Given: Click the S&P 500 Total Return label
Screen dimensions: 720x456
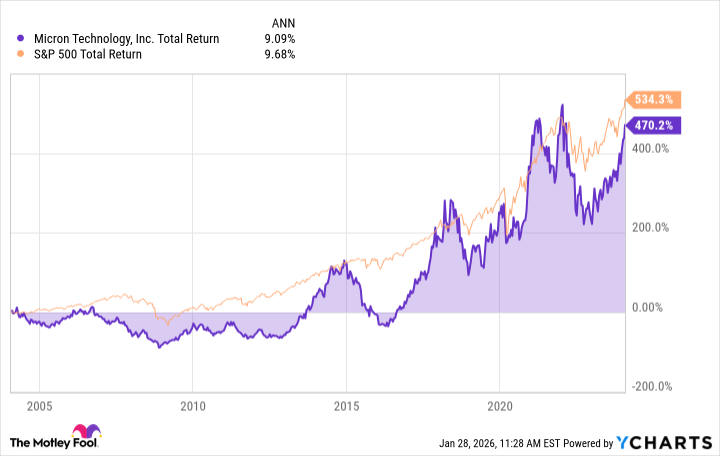Looking at the screenshot, I should (88, 54).
